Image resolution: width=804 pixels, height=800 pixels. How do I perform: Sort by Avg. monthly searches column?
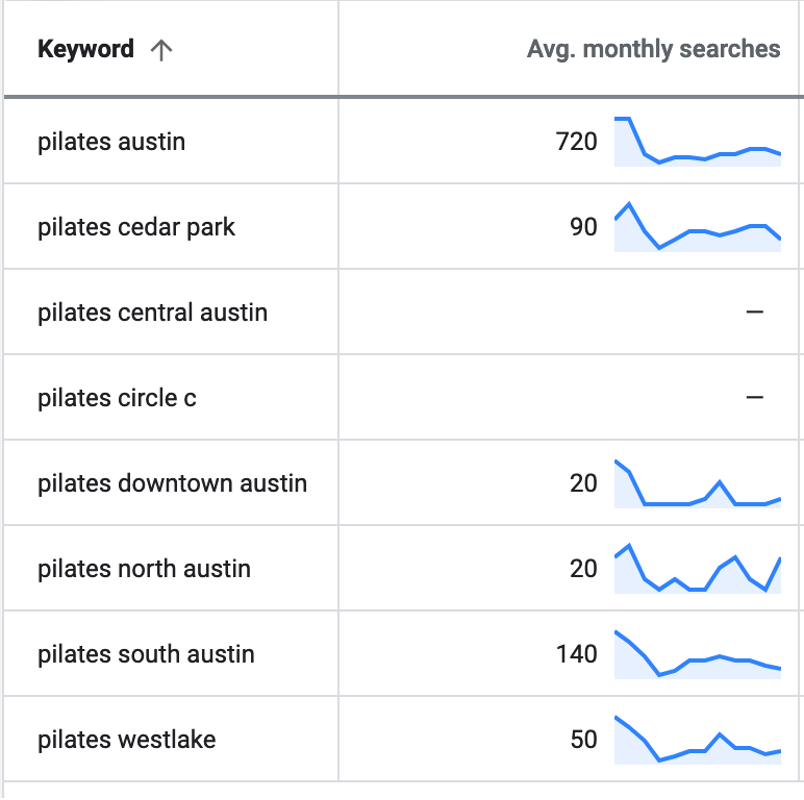653,48
